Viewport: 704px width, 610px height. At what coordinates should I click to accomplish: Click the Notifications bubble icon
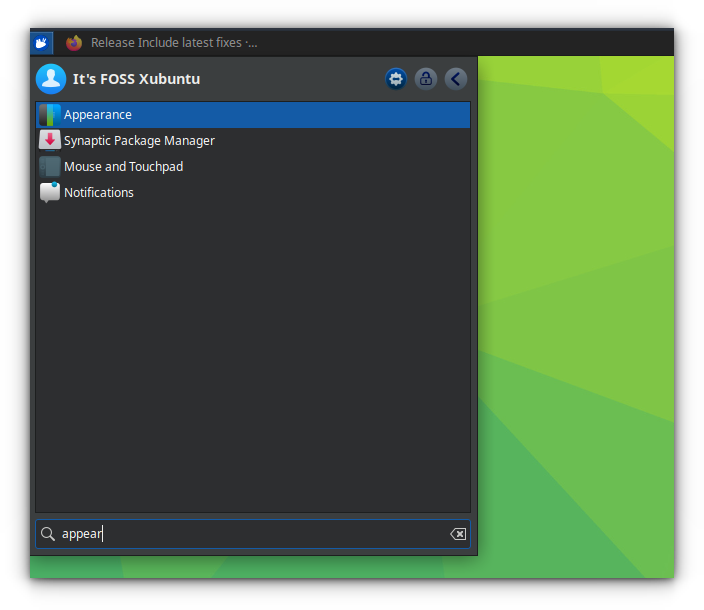tap(49, 193)
